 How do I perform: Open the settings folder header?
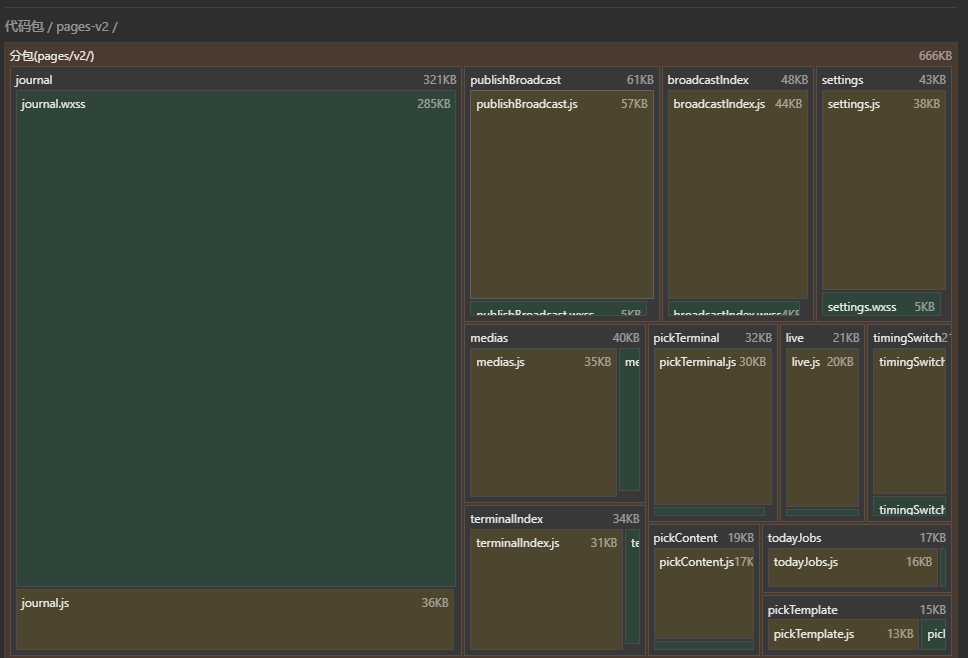(x=883, y=80)
